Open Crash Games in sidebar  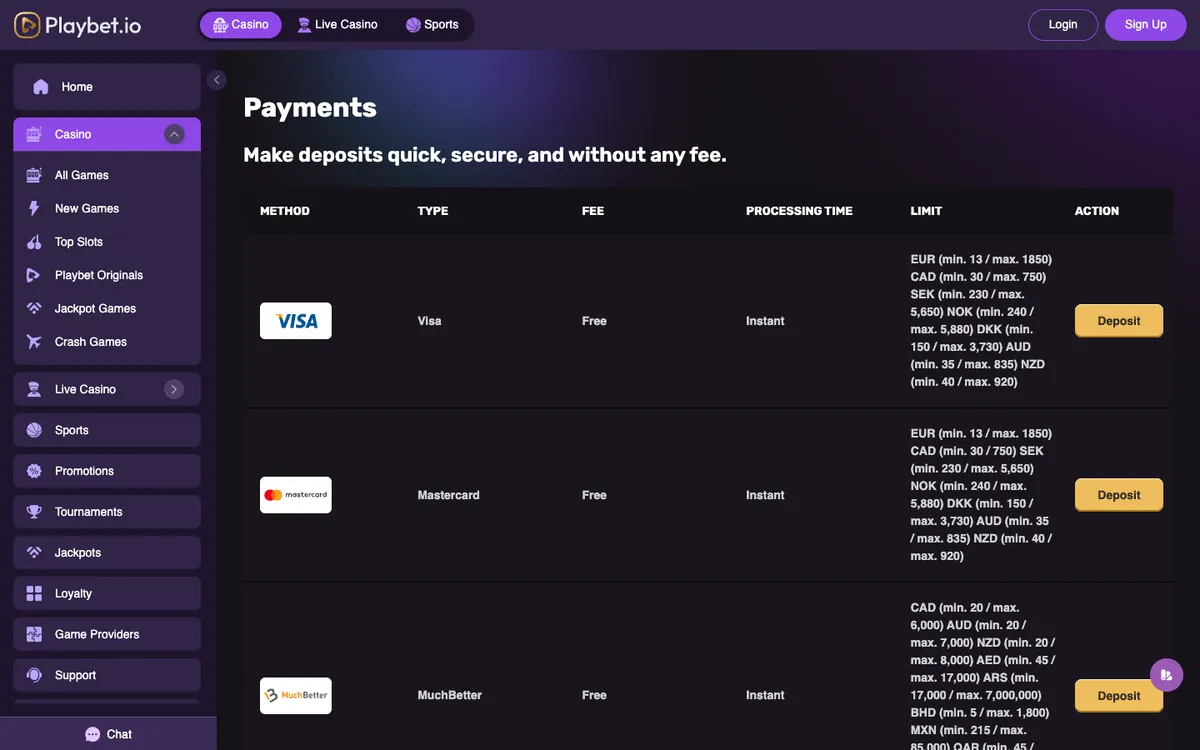click(x=107, y=342)
